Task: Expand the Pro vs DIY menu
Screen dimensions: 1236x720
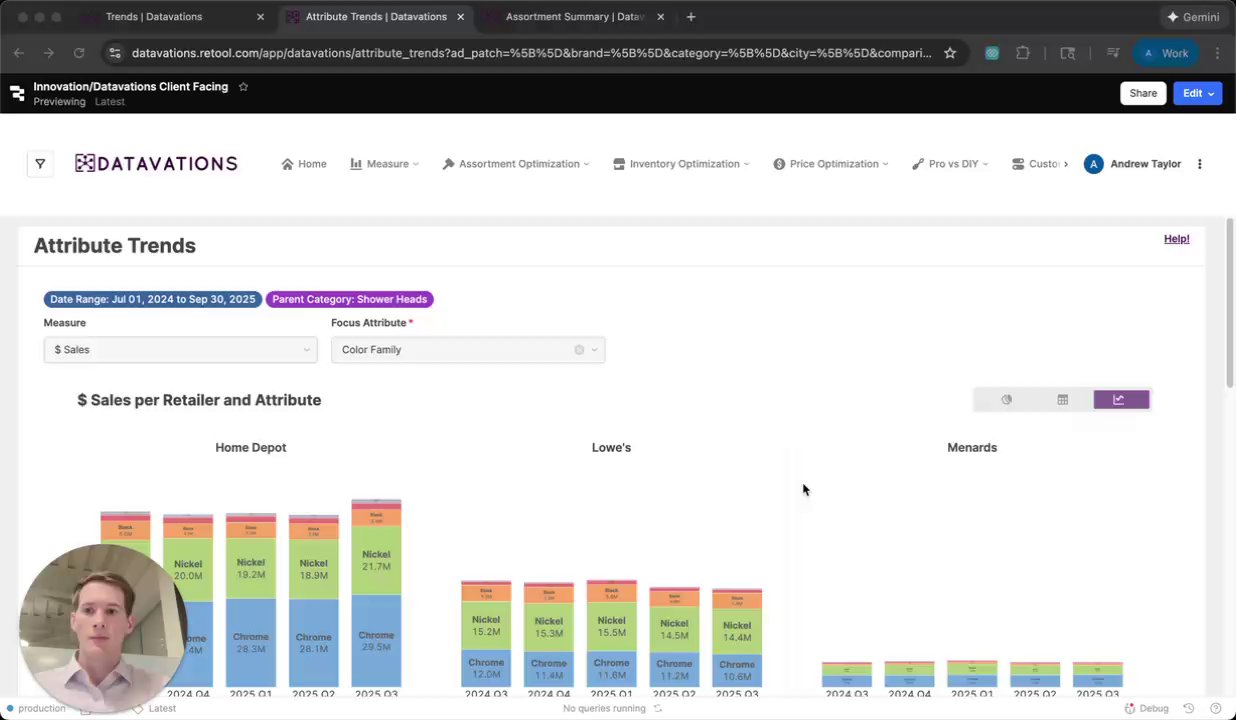Action: [x=950, y=164]
